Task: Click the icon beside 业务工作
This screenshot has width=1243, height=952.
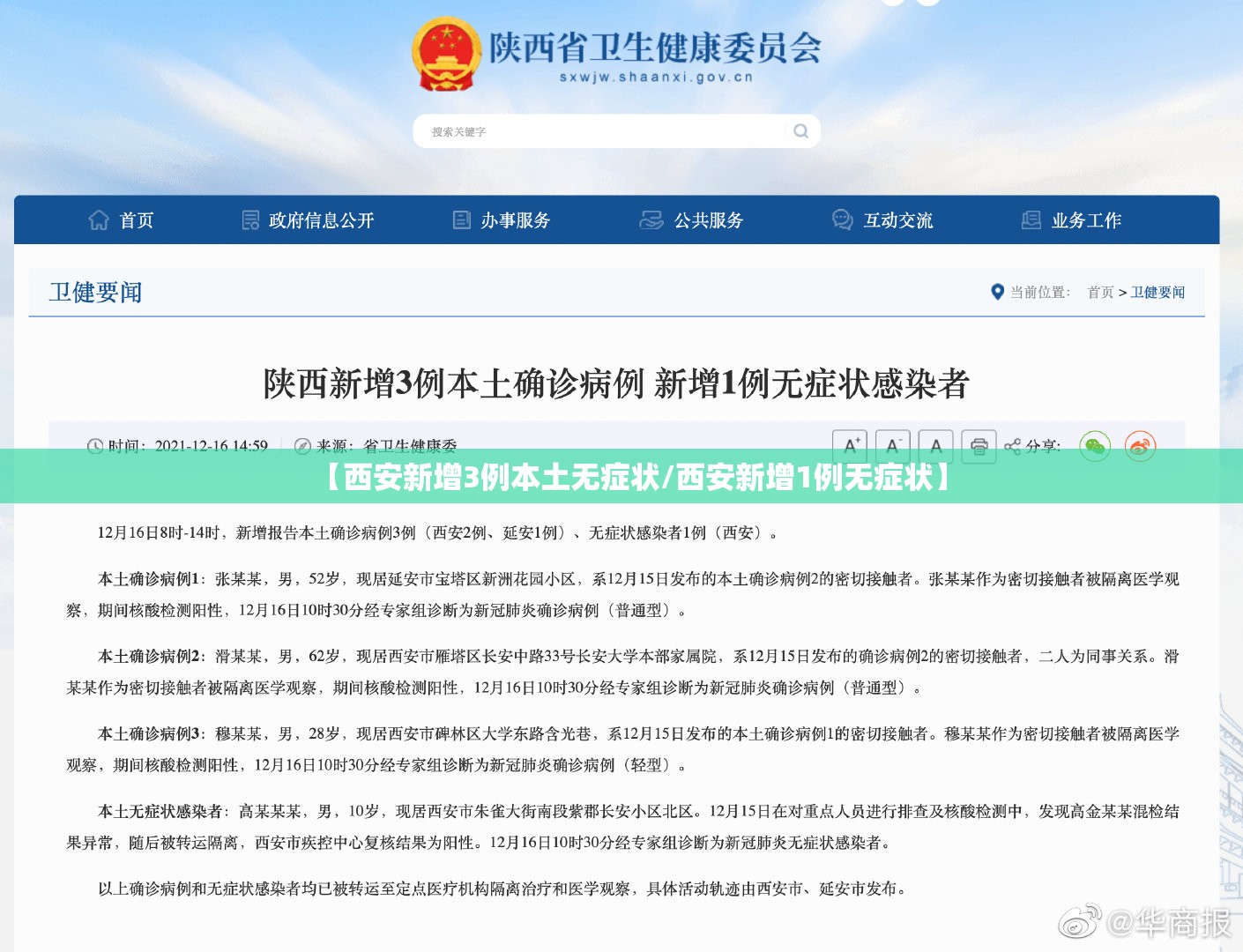Action: (1031, 220)
